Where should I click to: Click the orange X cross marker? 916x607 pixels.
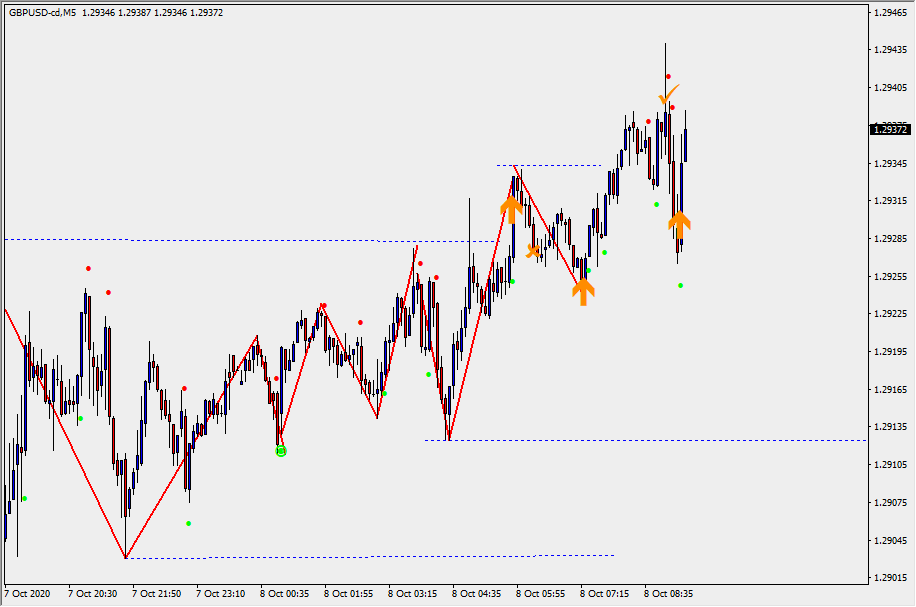tap(534, 250)
